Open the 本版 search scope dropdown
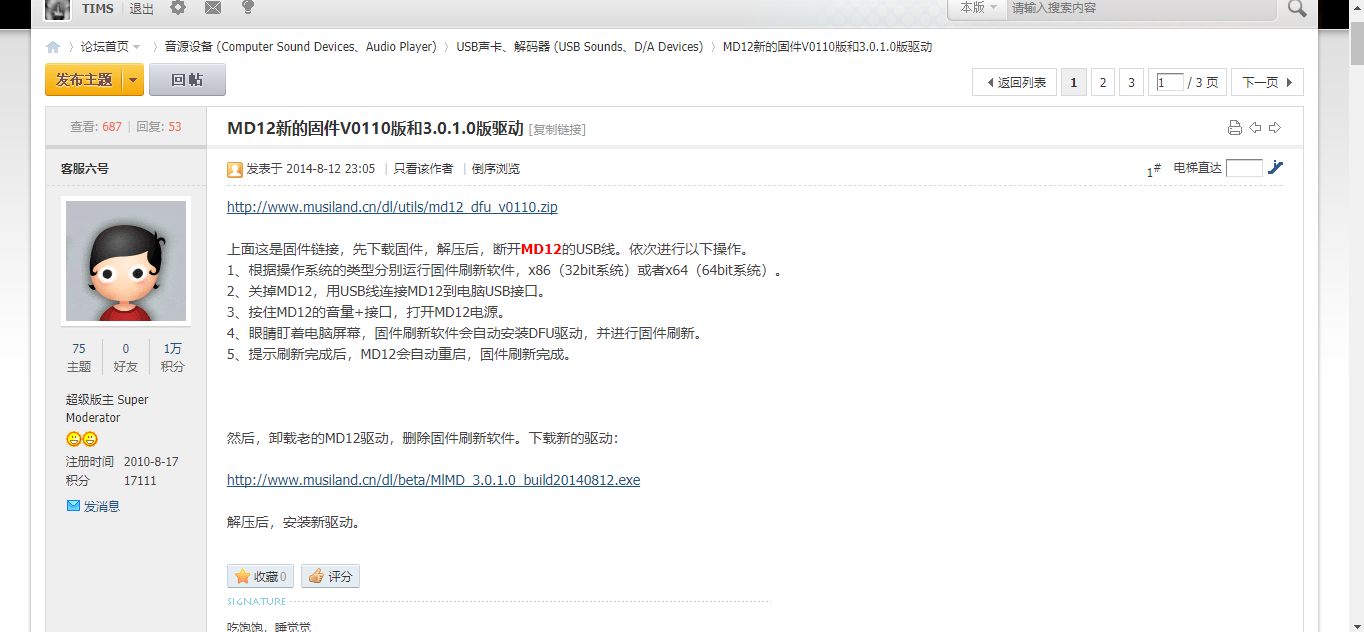 976,8
